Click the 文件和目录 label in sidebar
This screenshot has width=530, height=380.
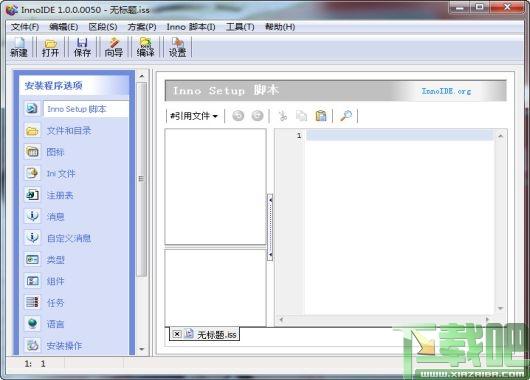pyautogui.click(x=69, y=130)
